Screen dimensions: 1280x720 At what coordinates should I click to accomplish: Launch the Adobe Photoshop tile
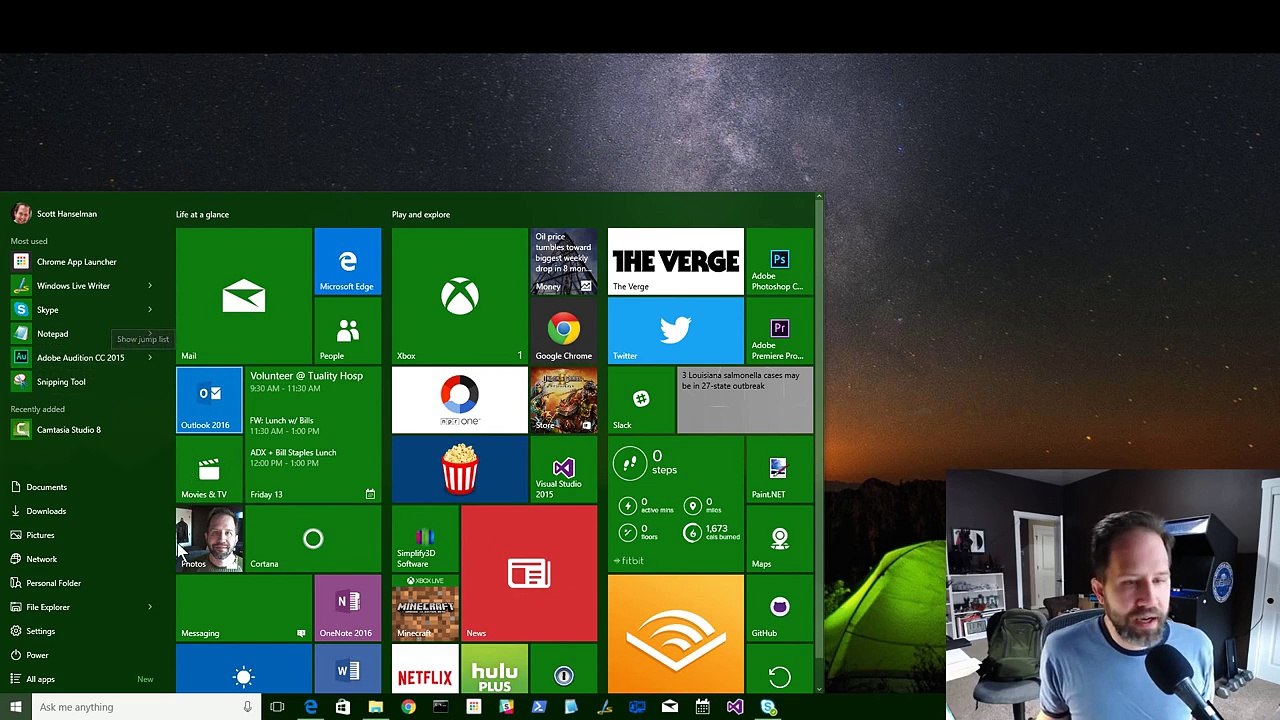pos(779,261)
